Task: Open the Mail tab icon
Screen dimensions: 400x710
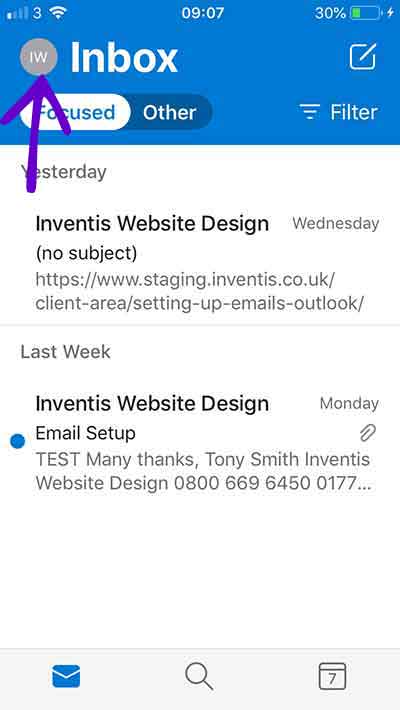Action: click(66, 676)
